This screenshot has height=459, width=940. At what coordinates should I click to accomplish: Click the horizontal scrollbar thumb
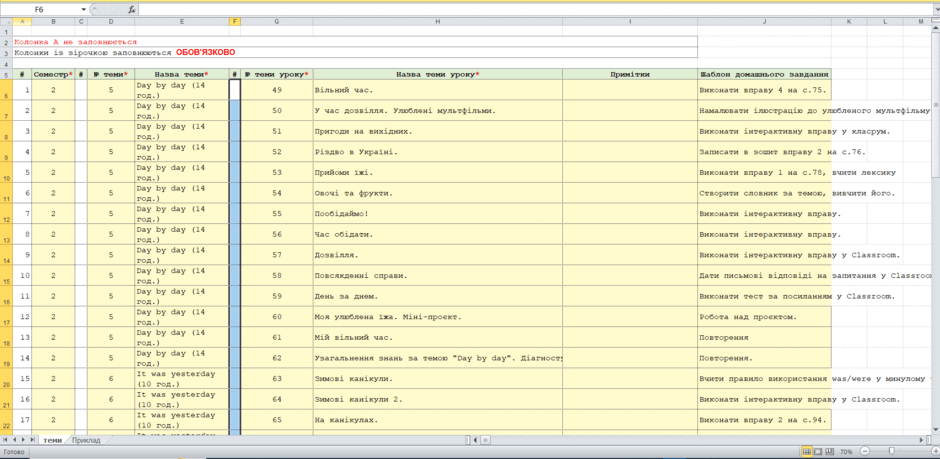tap(484, 440)
